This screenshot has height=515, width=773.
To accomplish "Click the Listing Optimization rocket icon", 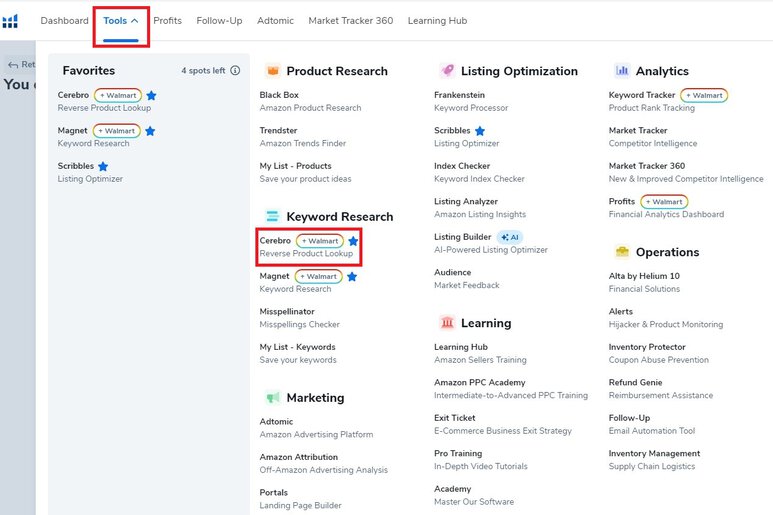I will (x=447, y=70).
